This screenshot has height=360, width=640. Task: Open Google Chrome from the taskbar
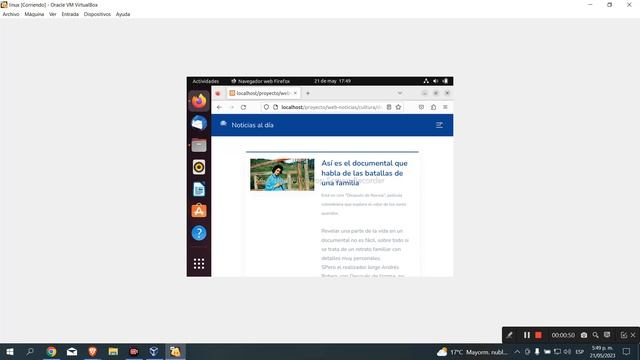tap(51, 351)
